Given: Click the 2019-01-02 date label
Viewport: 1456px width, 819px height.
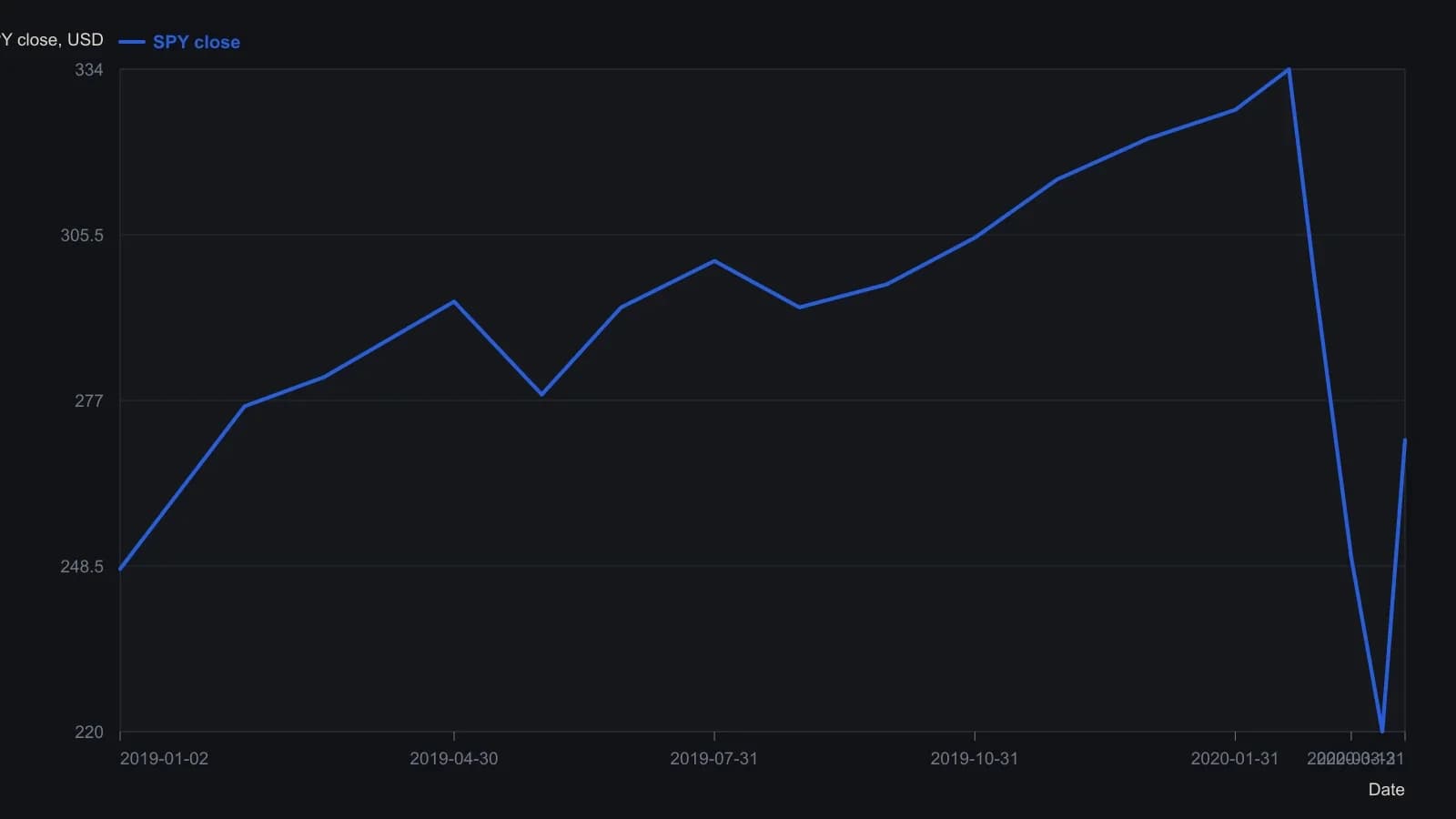Looking at the screenshot, I should 164,758.
